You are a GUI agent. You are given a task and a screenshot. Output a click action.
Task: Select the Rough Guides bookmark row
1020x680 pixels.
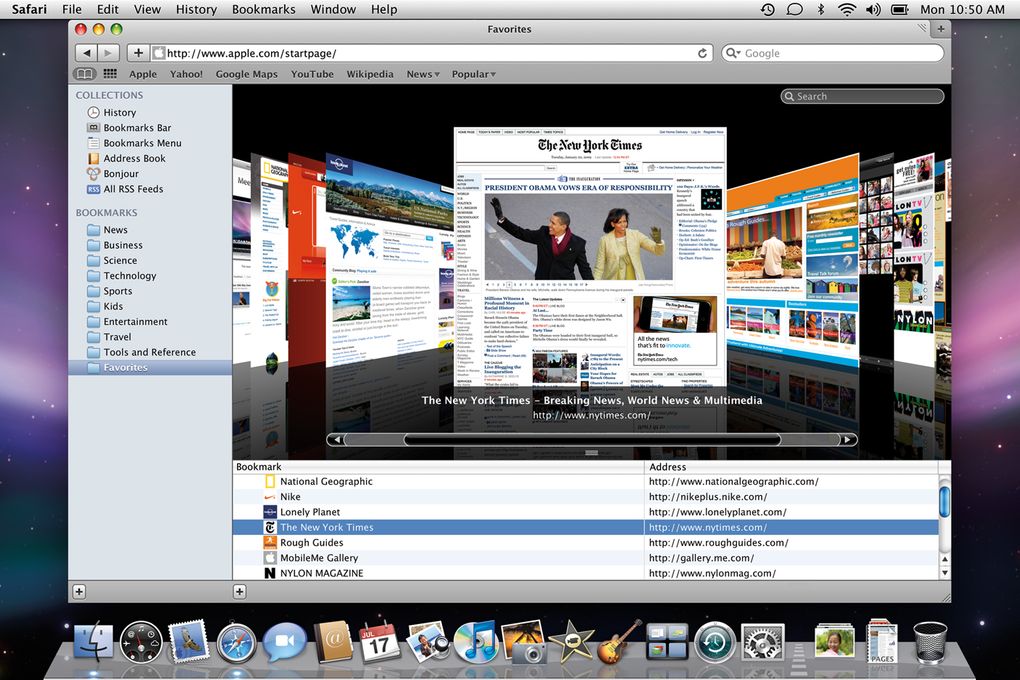[585, 543]
